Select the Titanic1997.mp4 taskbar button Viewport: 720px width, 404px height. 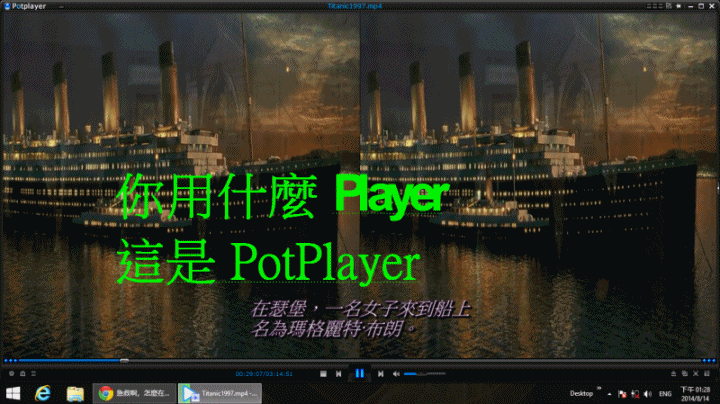coord(220,393)
